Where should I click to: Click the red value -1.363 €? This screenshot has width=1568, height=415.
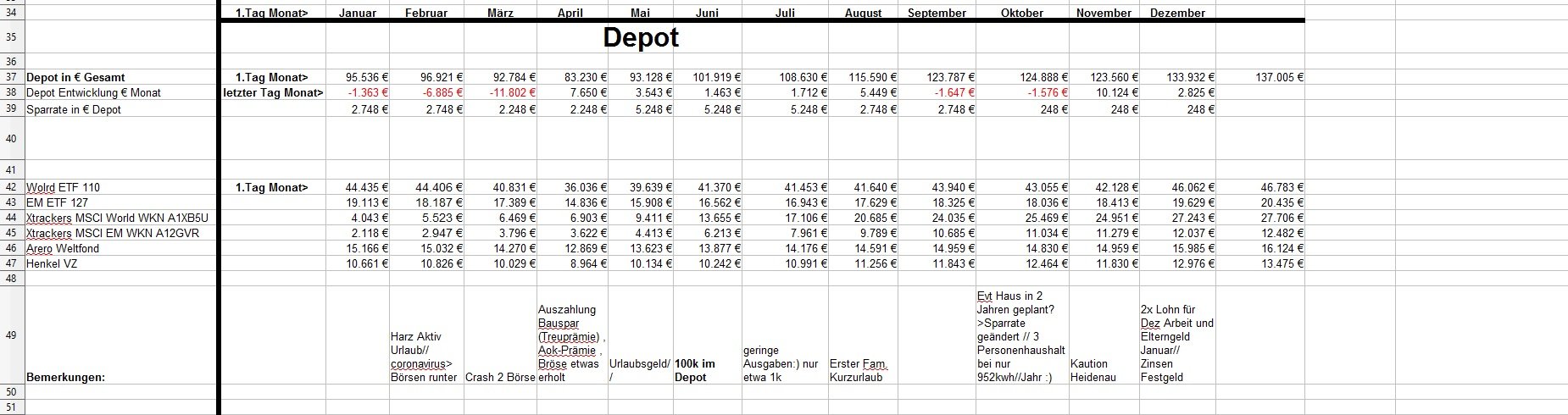[366, 92]
